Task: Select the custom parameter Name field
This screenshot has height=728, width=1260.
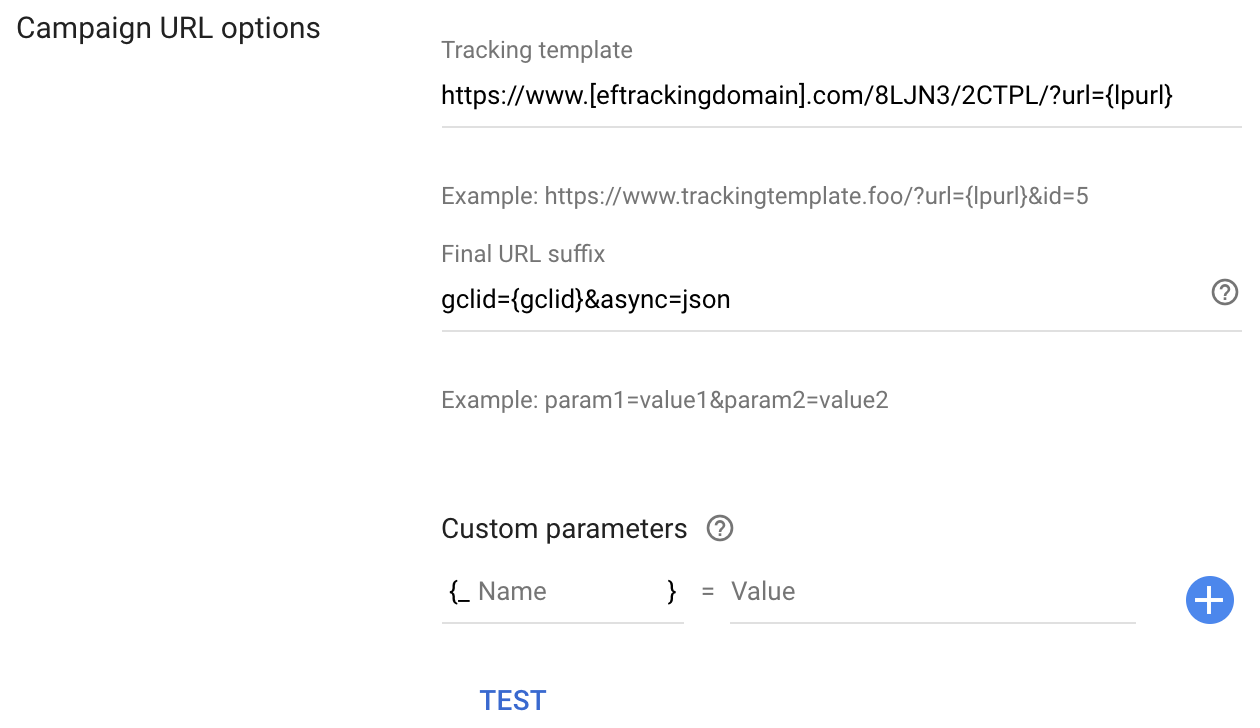Action: coord(565,592)
